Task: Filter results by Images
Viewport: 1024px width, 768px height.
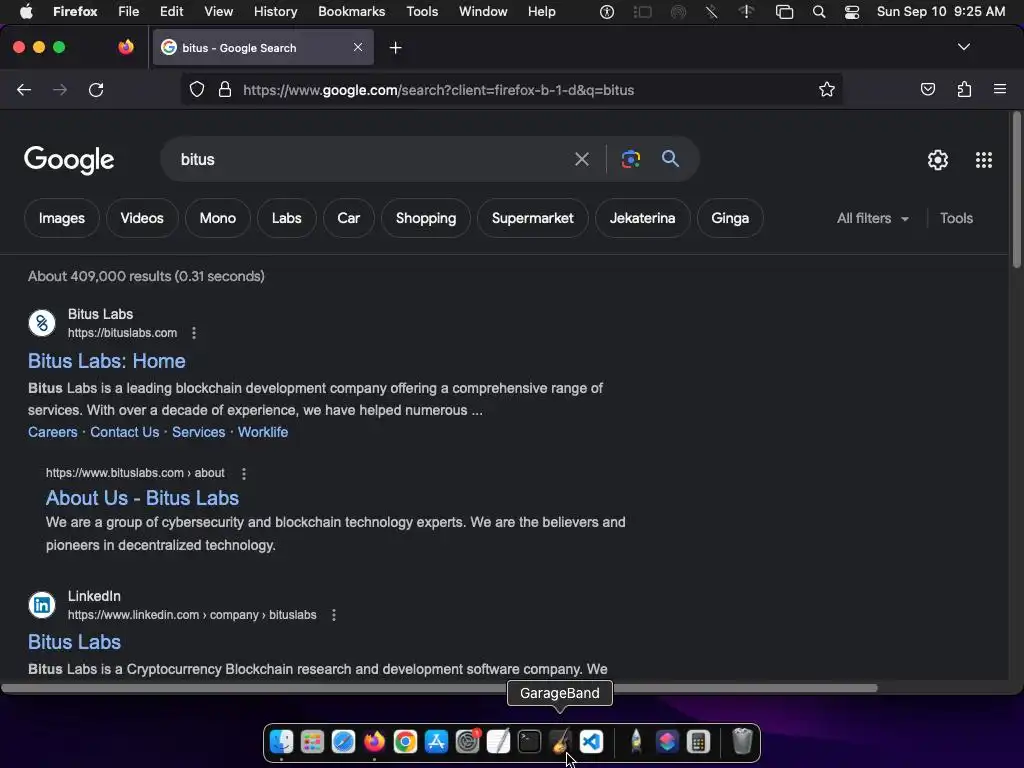Action: pos(61,218)
